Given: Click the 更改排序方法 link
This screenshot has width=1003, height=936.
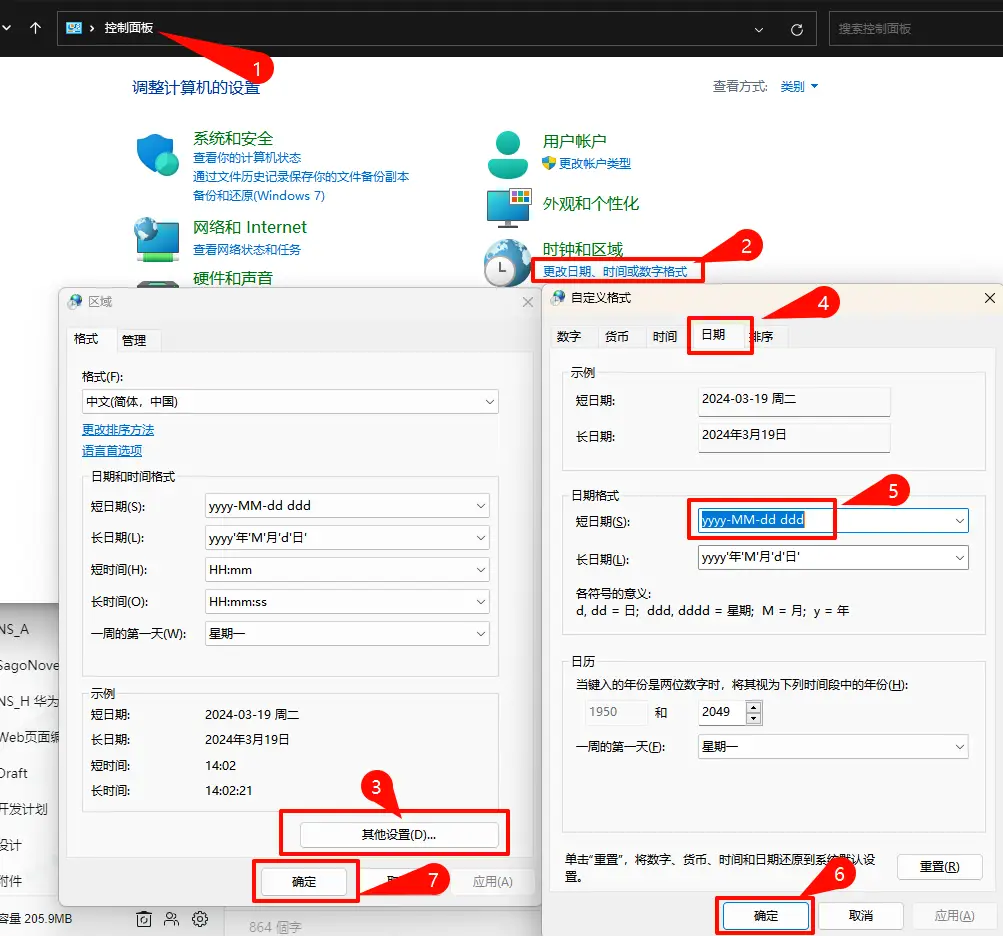Looking at the screenshot, I should [x=117, y=428].
